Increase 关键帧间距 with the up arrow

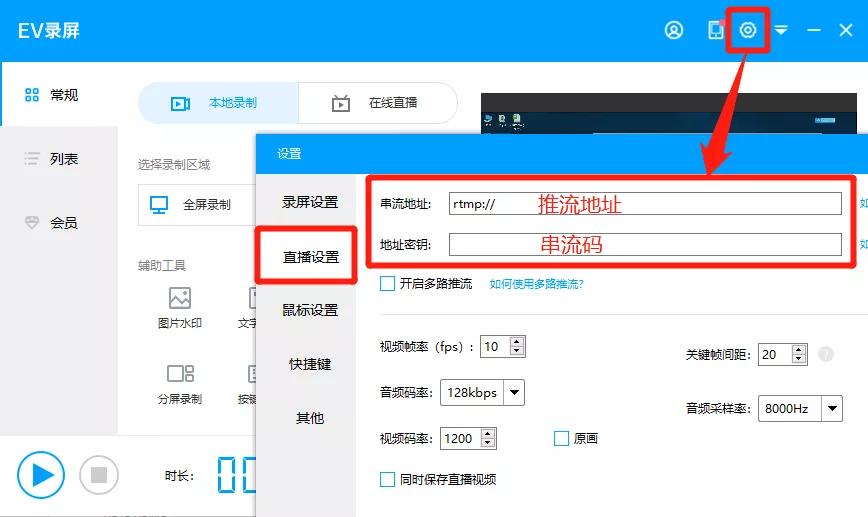pos(798,349)
